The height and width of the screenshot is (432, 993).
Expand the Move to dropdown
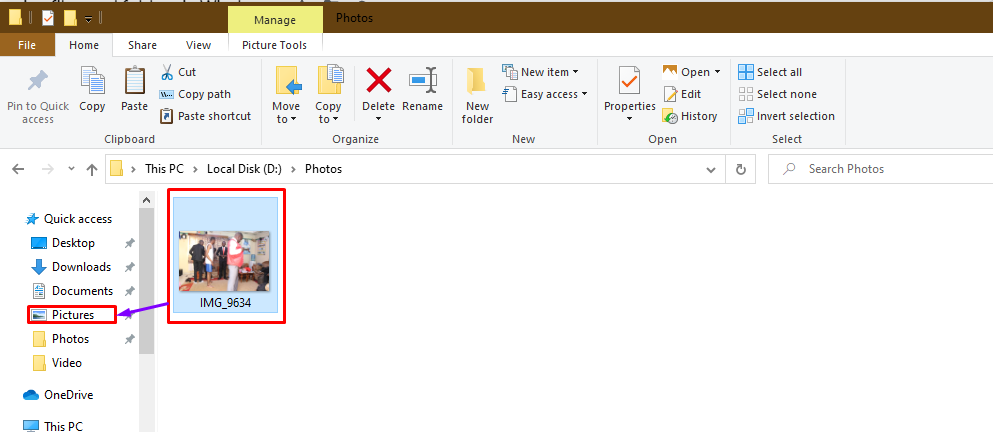(285, 119)
